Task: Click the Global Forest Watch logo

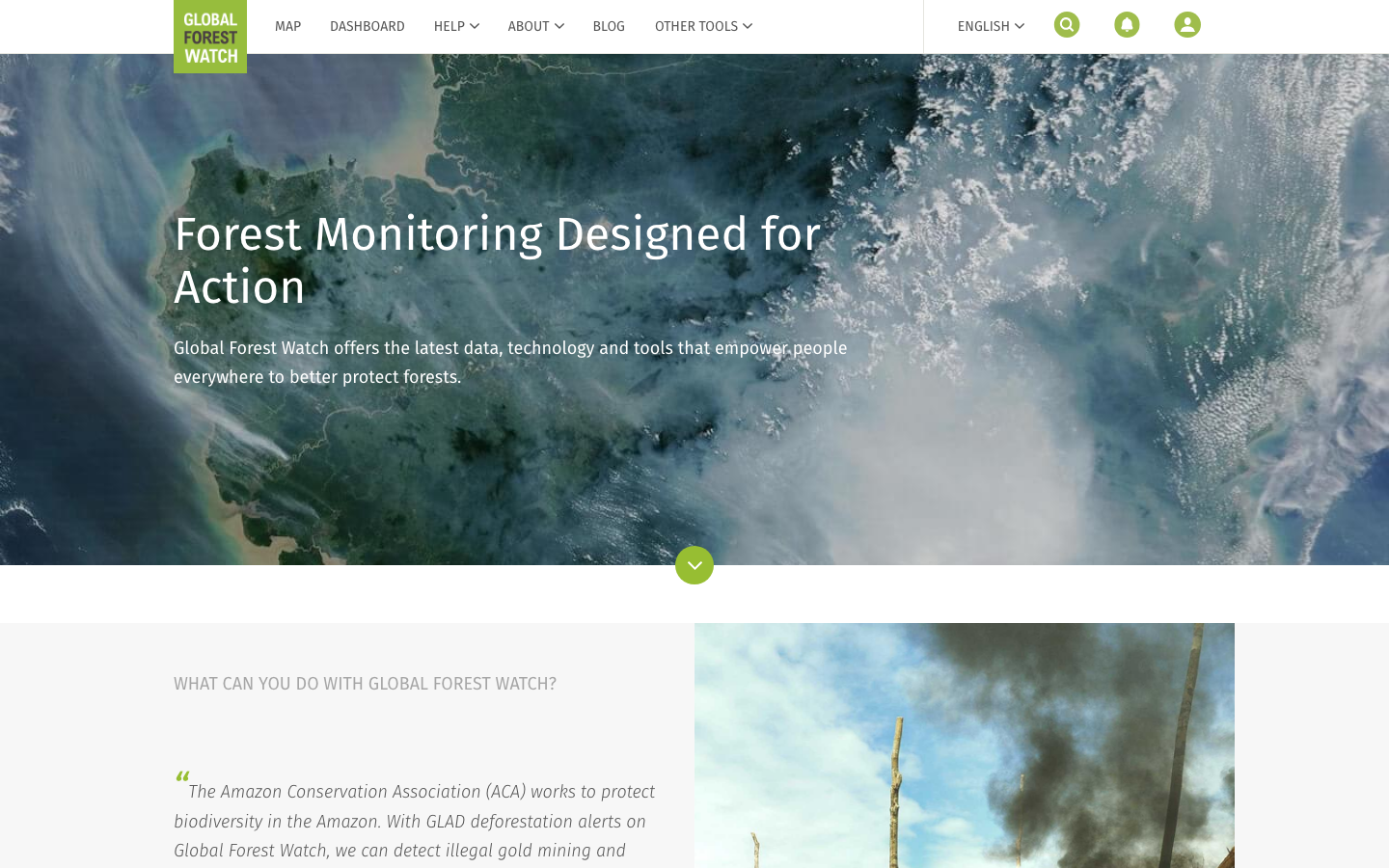Action: pos(210,37)
